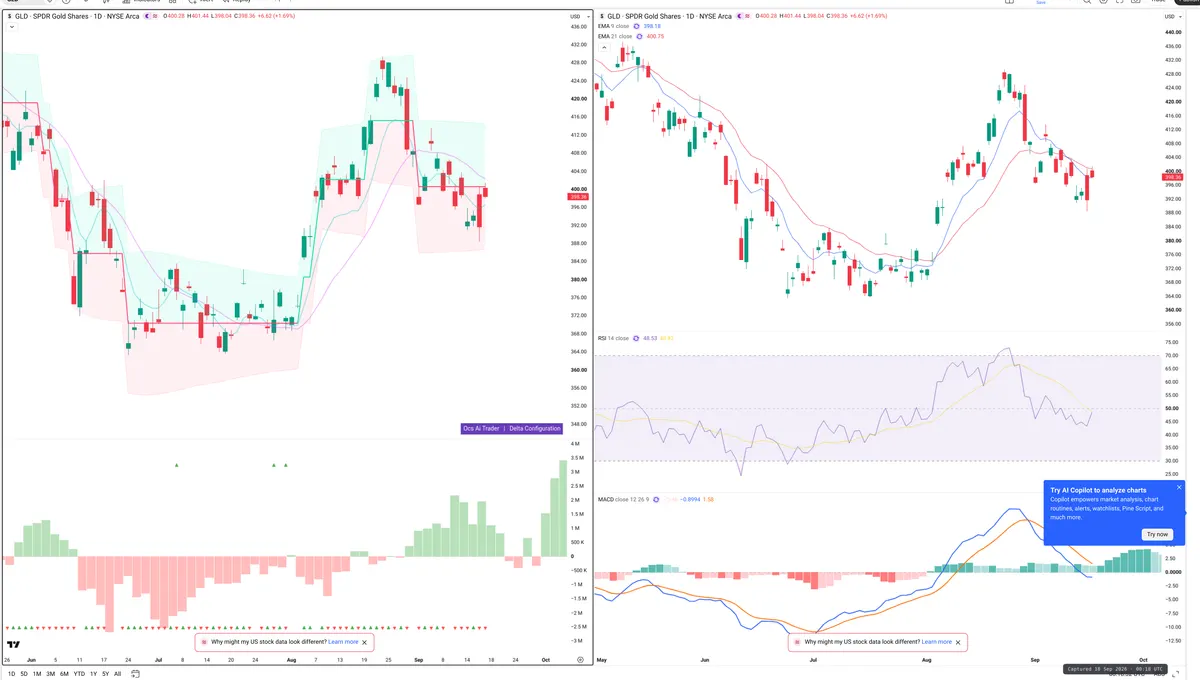Viewport: 1200px width, 680px height.
Task: Click the TradingView logo in left chart
Action: pyautogui.click(x=14, y=645)
